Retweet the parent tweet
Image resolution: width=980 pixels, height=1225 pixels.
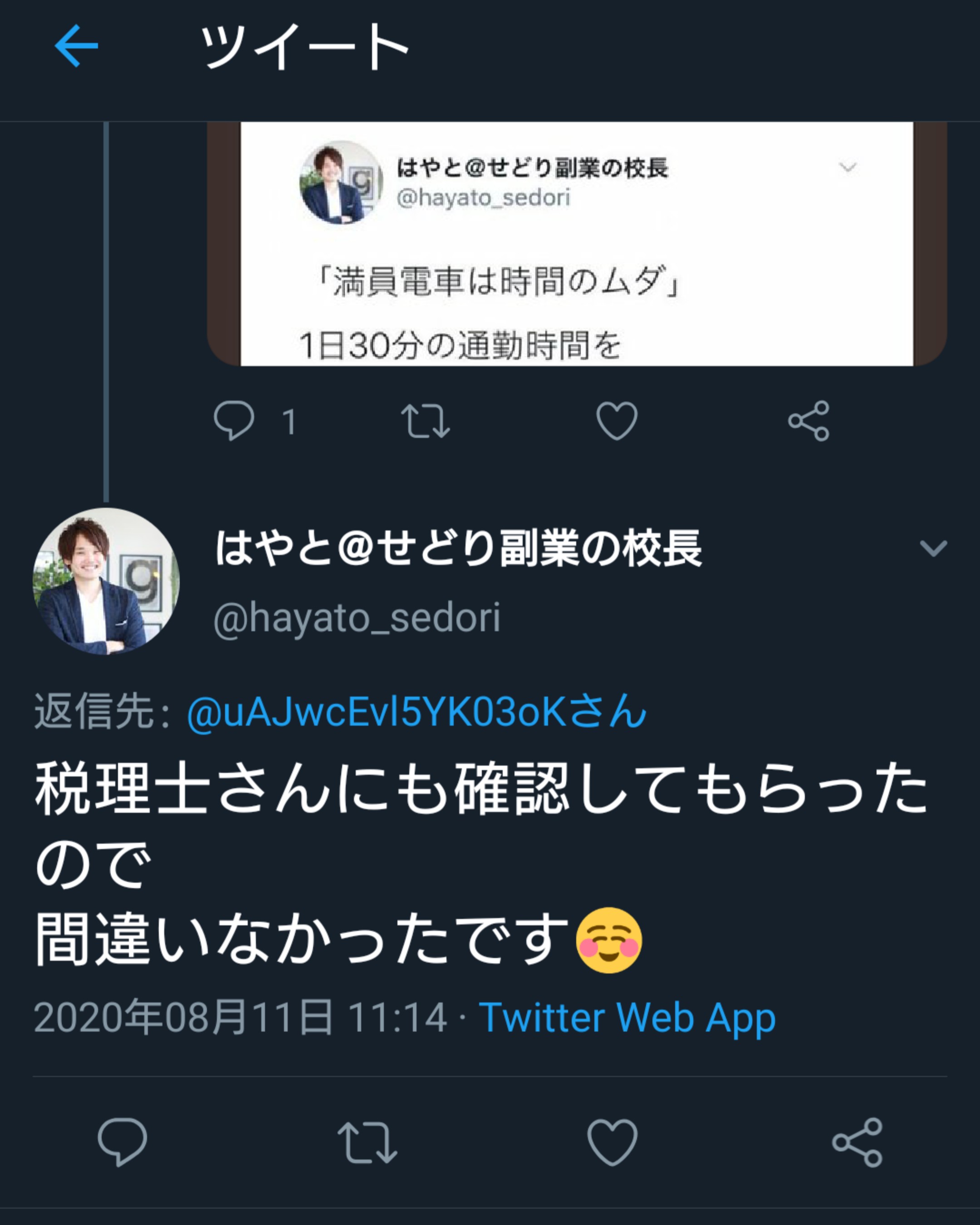pyautogui.click(x=425, y=421)
